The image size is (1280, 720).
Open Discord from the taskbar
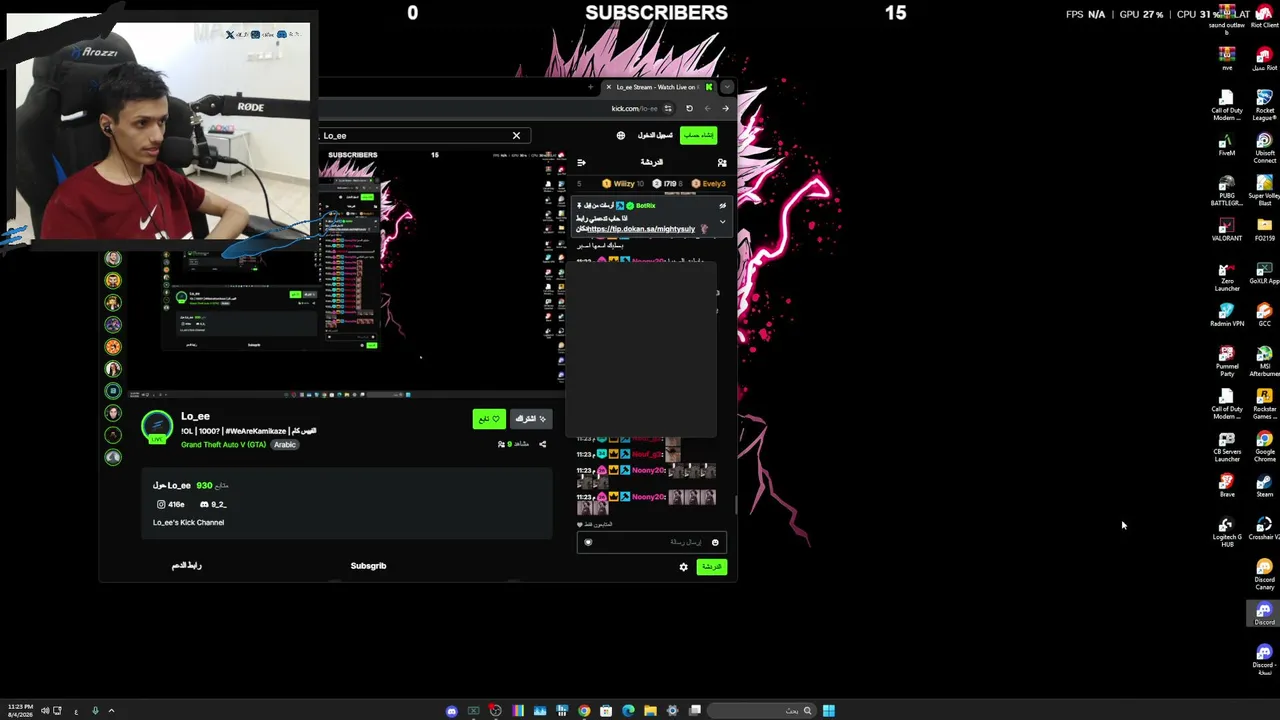452,711
